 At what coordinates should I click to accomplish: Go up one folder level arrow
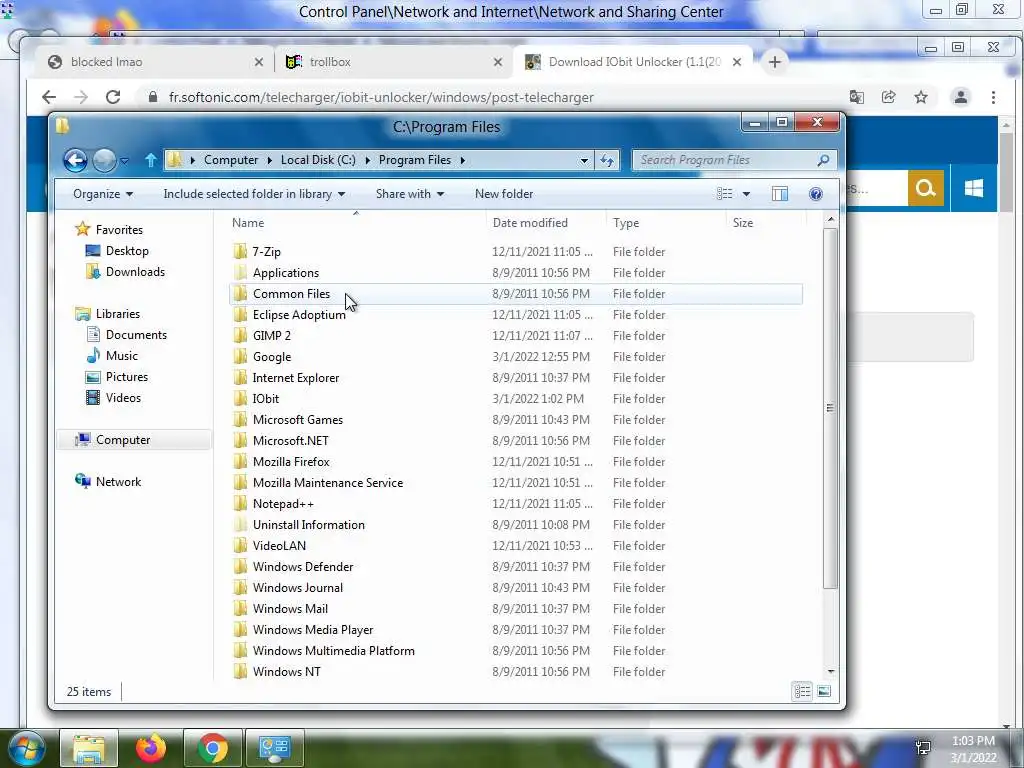tap(151, 160)
